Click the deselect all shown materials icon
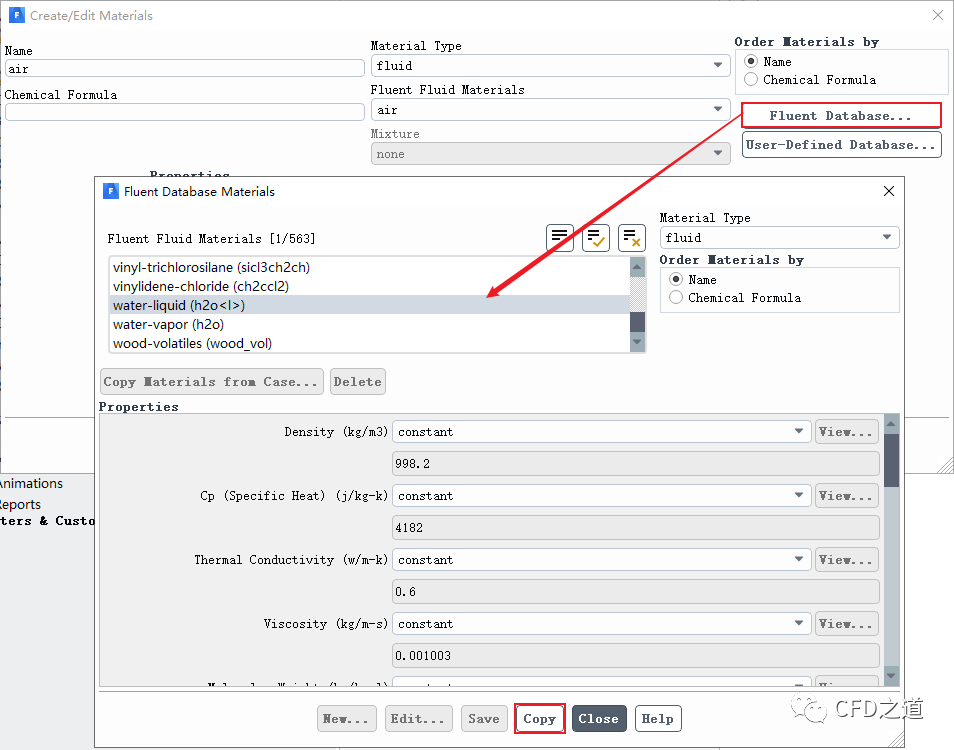 631,238
